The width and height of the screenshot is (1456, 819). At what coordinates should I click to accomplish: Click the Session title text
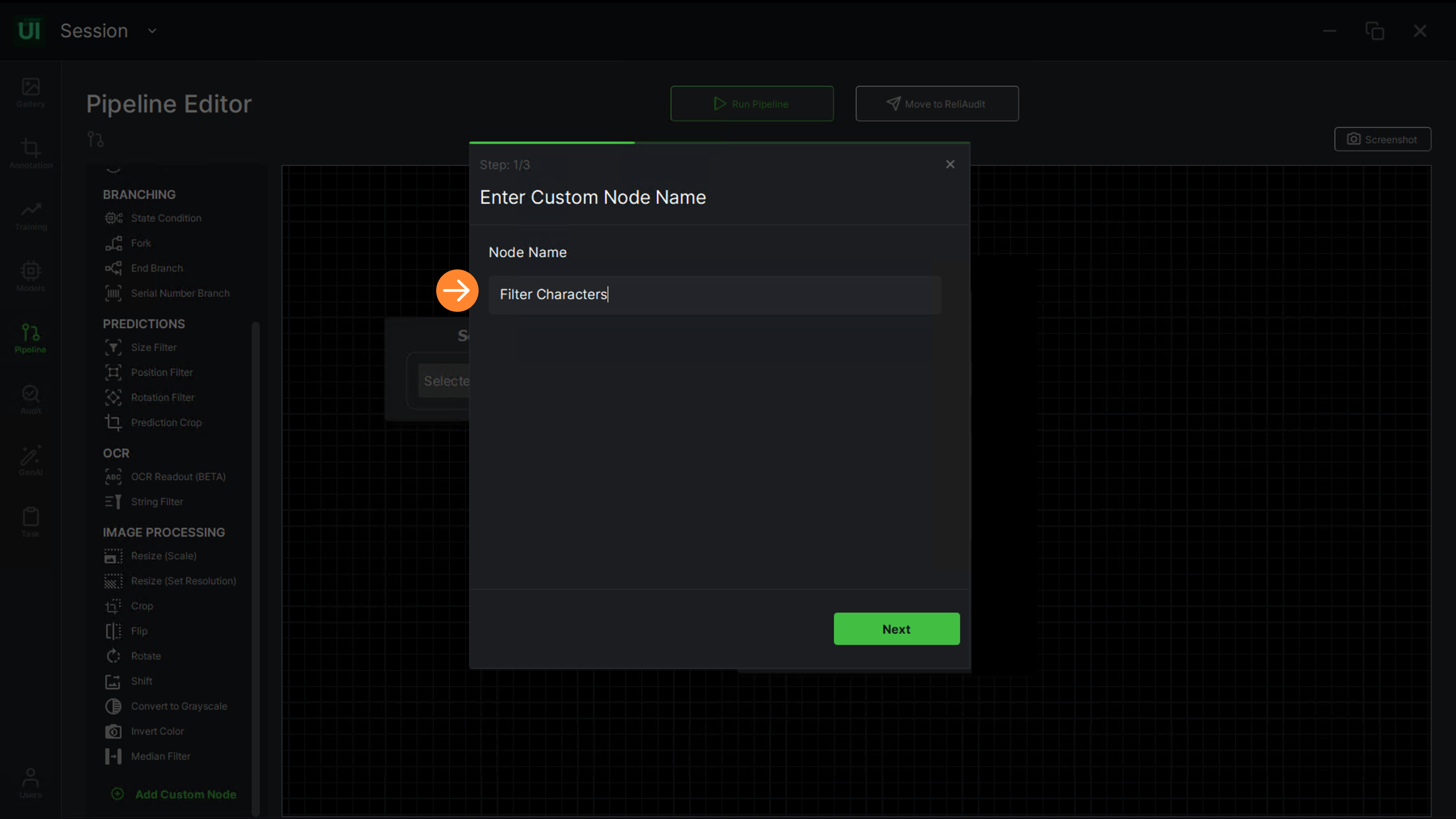[94, 30]
